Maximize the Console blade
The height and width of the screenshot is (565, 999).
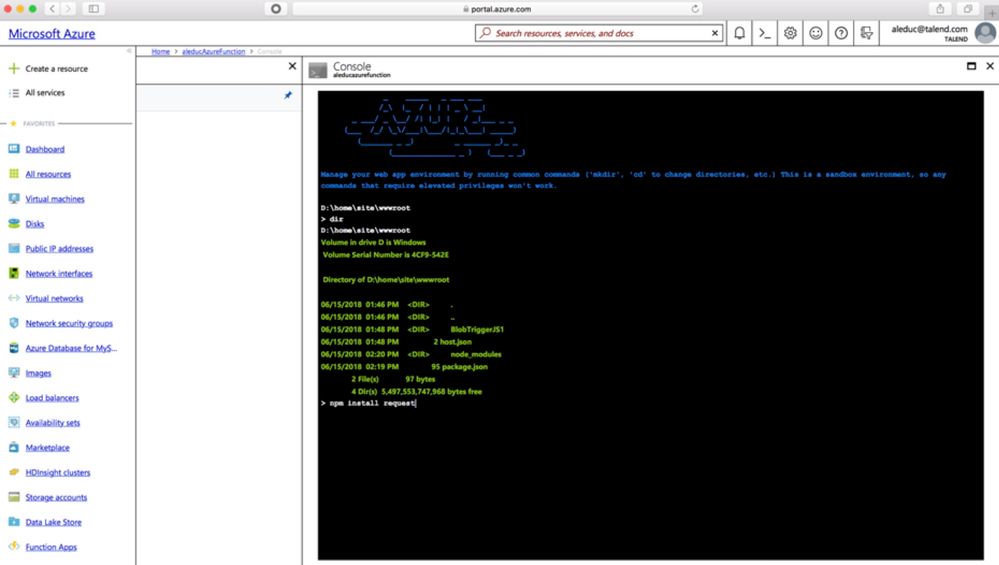pyautogui.click(x=972, y=66)
